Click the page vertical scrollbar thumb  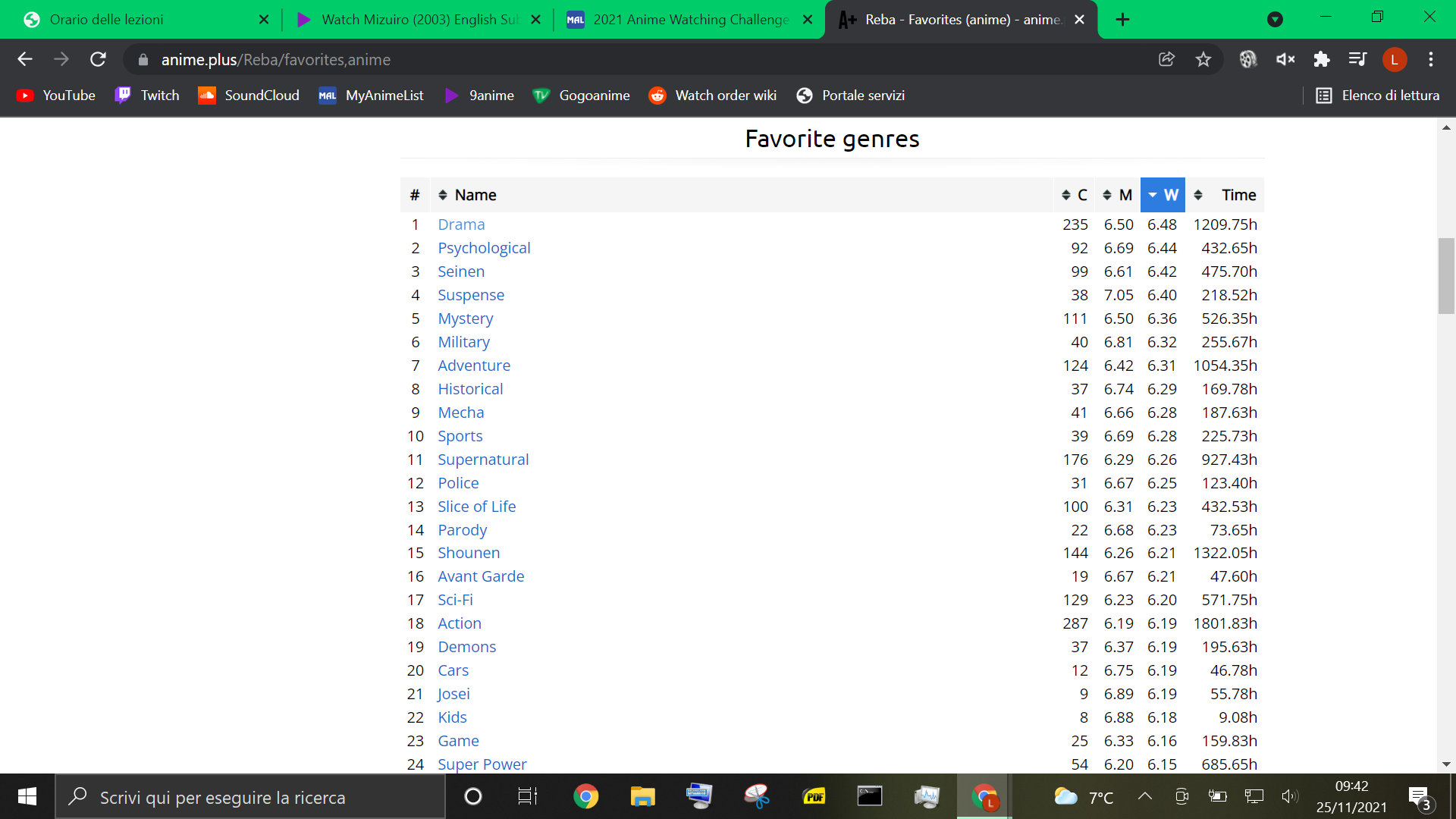[x=1446, y=276]
